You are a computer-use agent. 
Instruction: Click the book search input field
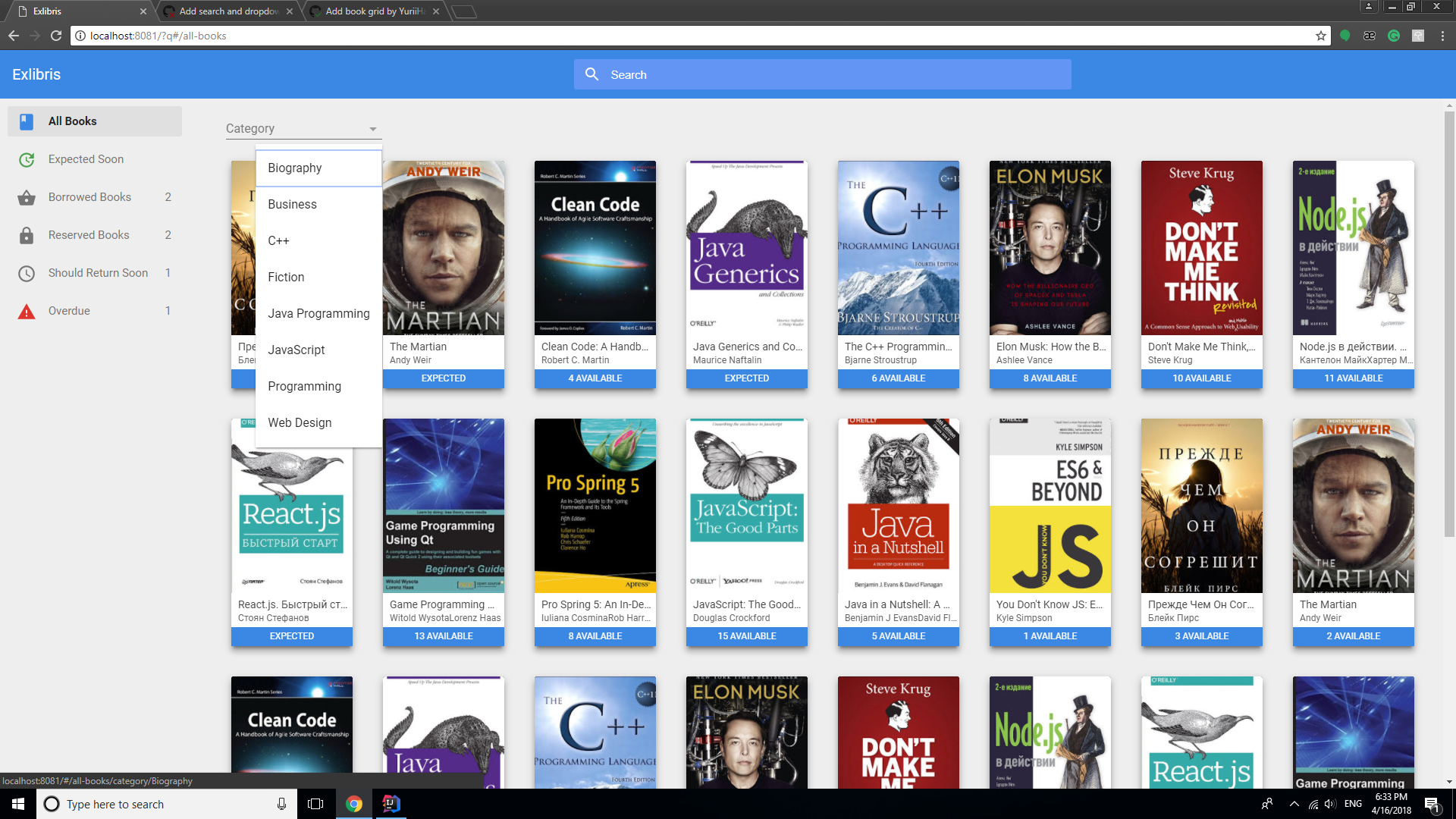[x=823, y=74]
